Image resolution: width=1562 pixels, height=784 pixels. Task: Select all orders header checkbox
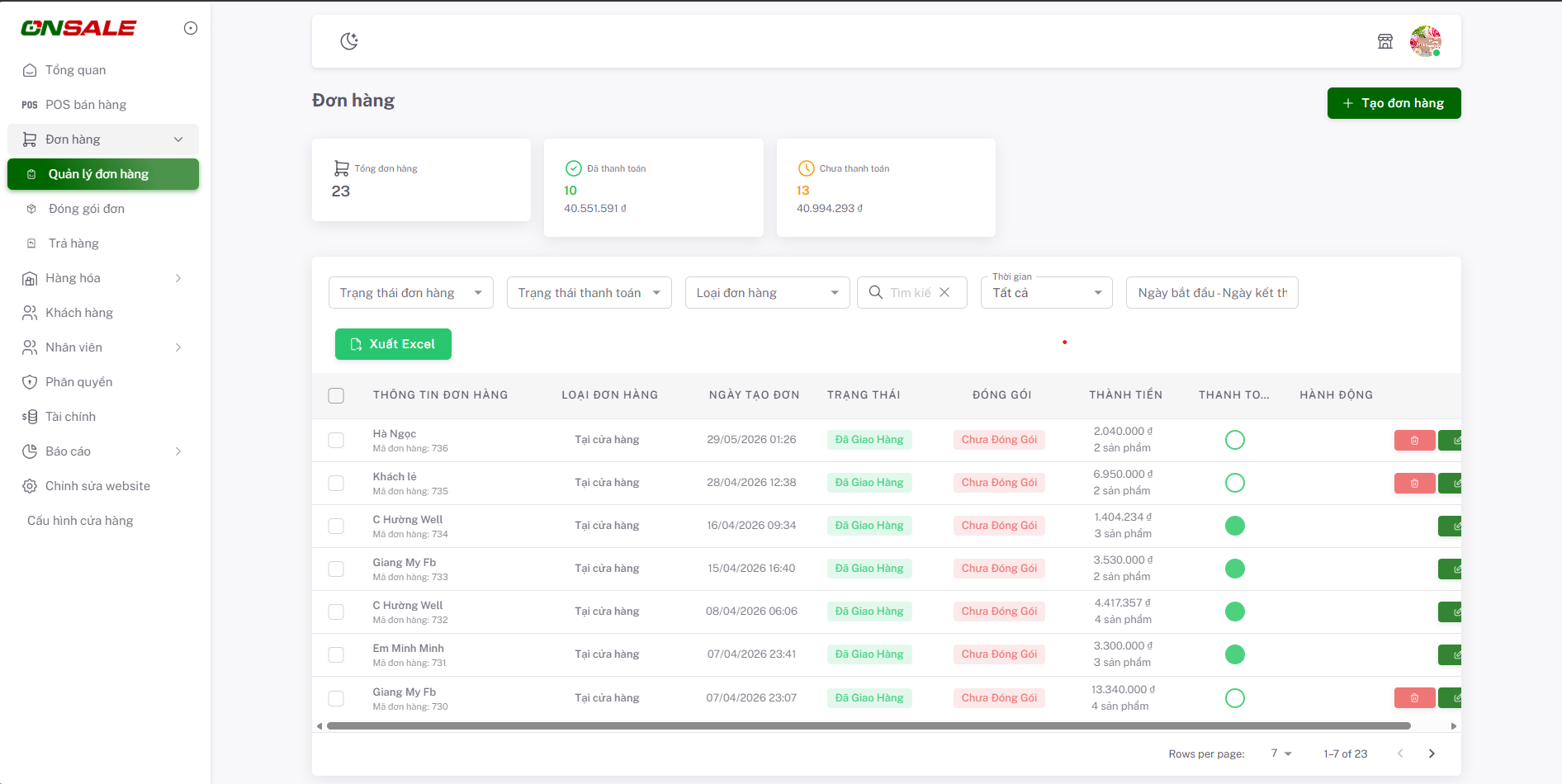click(336, 395)
